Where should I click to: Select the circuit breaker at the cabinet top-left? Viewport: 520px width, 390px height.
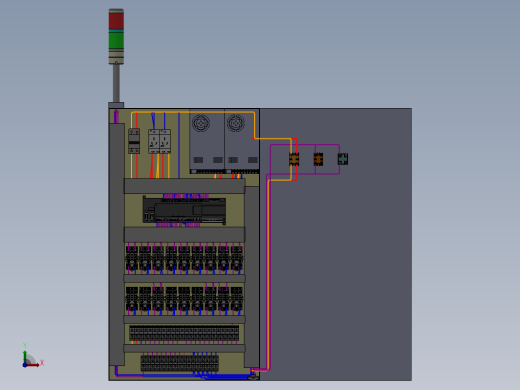(134, 141)
